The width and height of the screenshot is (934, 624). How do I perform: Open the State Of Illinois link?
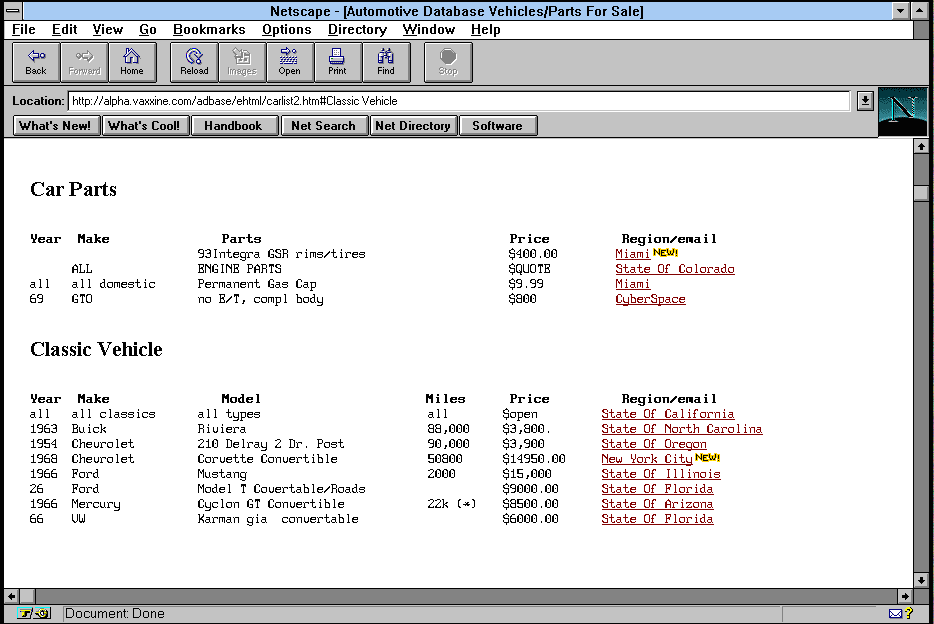(x=661, y=474)
